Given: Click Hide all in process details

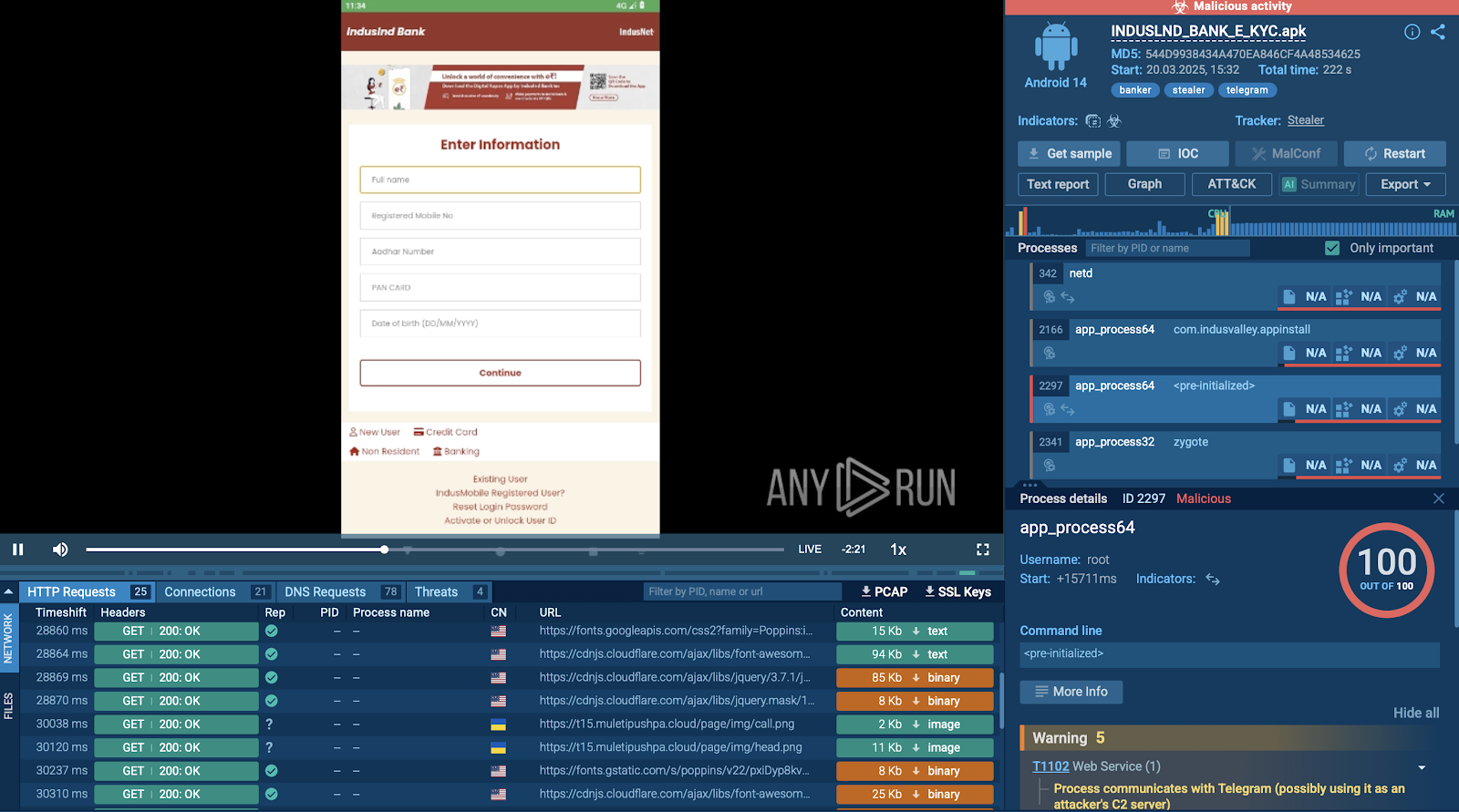Looking at the screenshot, I should [x=1416, y=713].
